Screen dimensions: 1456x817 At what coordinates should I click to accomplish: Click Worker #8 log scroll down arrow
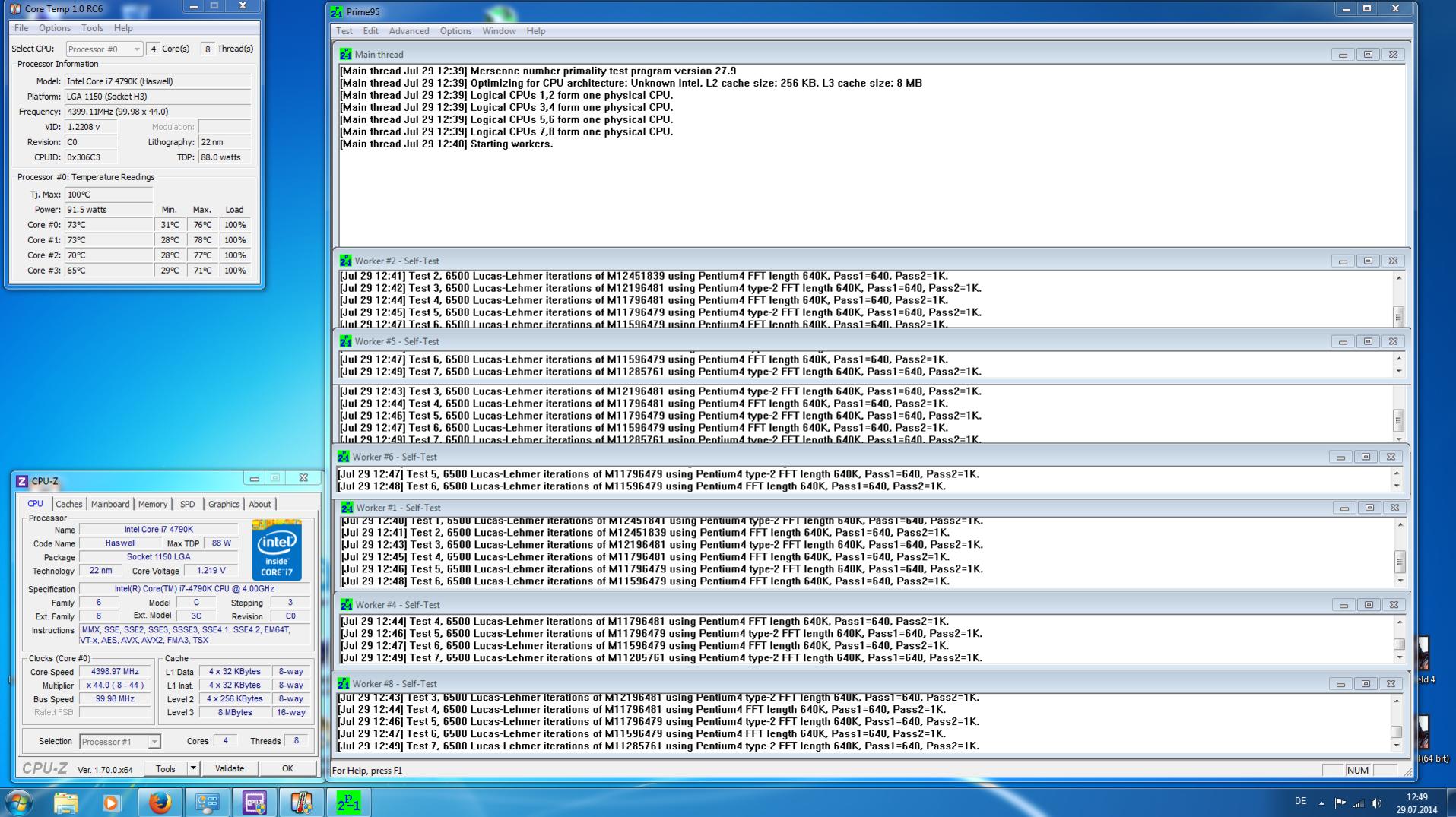click(x=1397, y=746)
